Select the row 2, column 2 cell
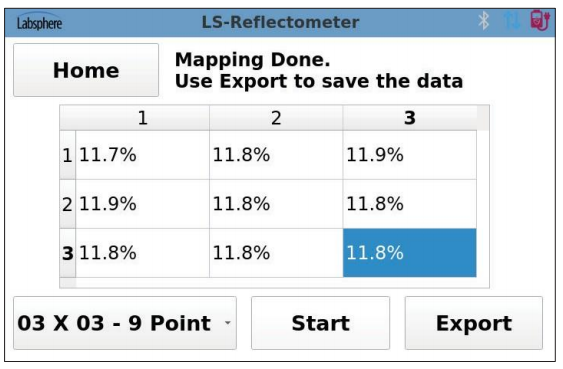Image resolution: width=563 pixels, height=369 pixels. 276,204
